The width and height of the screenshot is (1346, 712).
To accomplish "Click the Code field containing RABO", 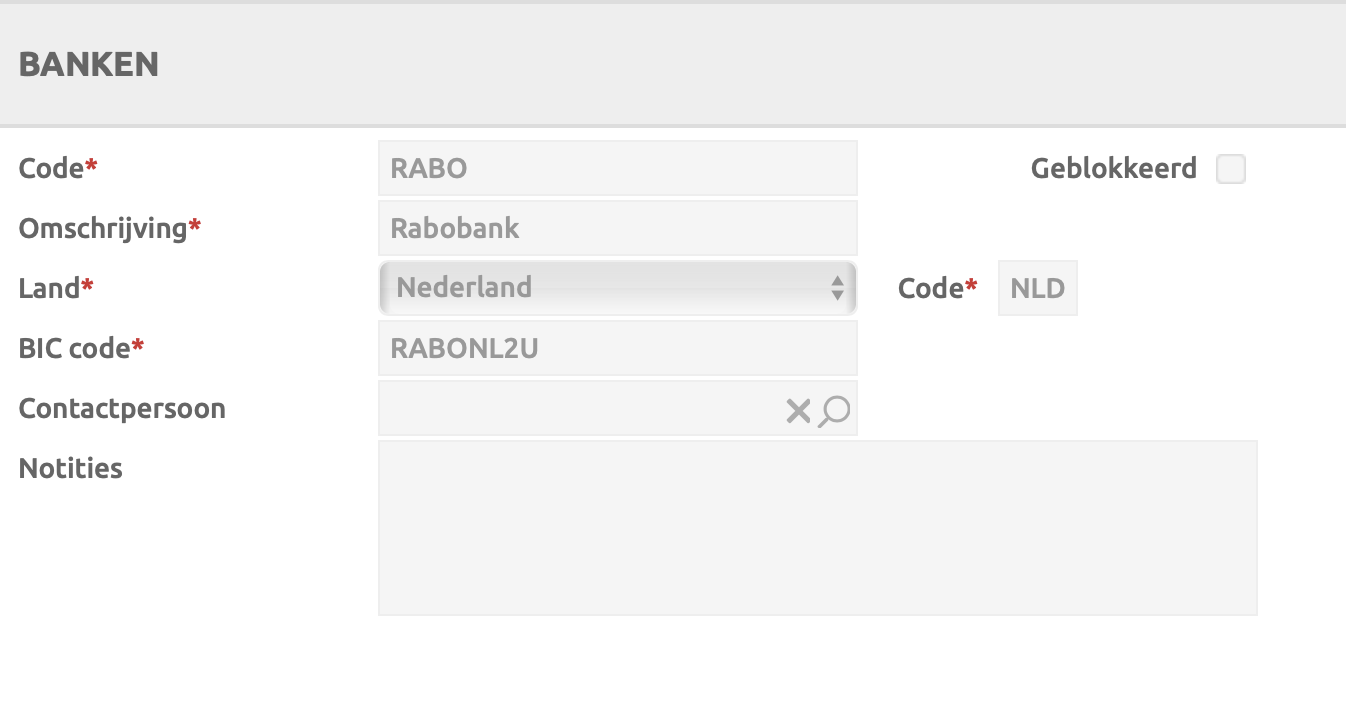I will coord(617,168).
